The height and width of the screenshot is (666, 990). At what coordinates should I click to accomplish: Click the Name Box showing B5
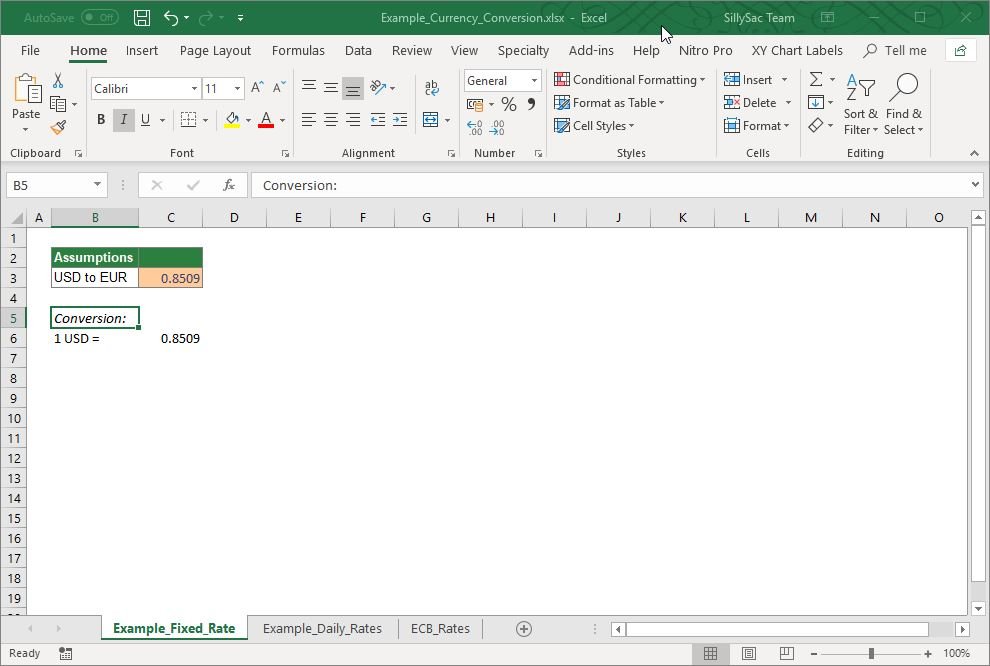click(48, 185)
